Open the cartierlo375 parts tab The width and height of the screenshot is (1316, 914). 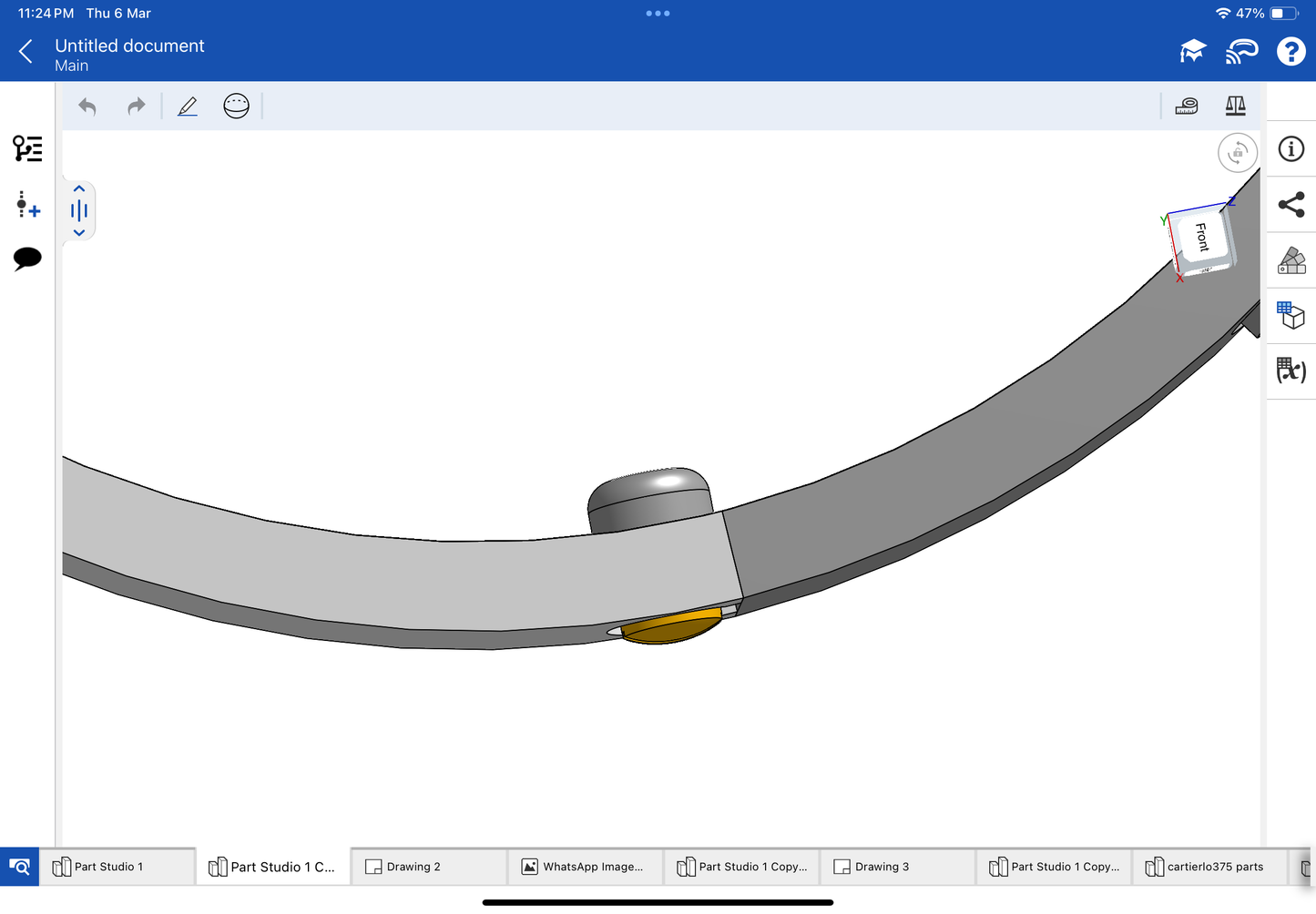coord(1209,867)
